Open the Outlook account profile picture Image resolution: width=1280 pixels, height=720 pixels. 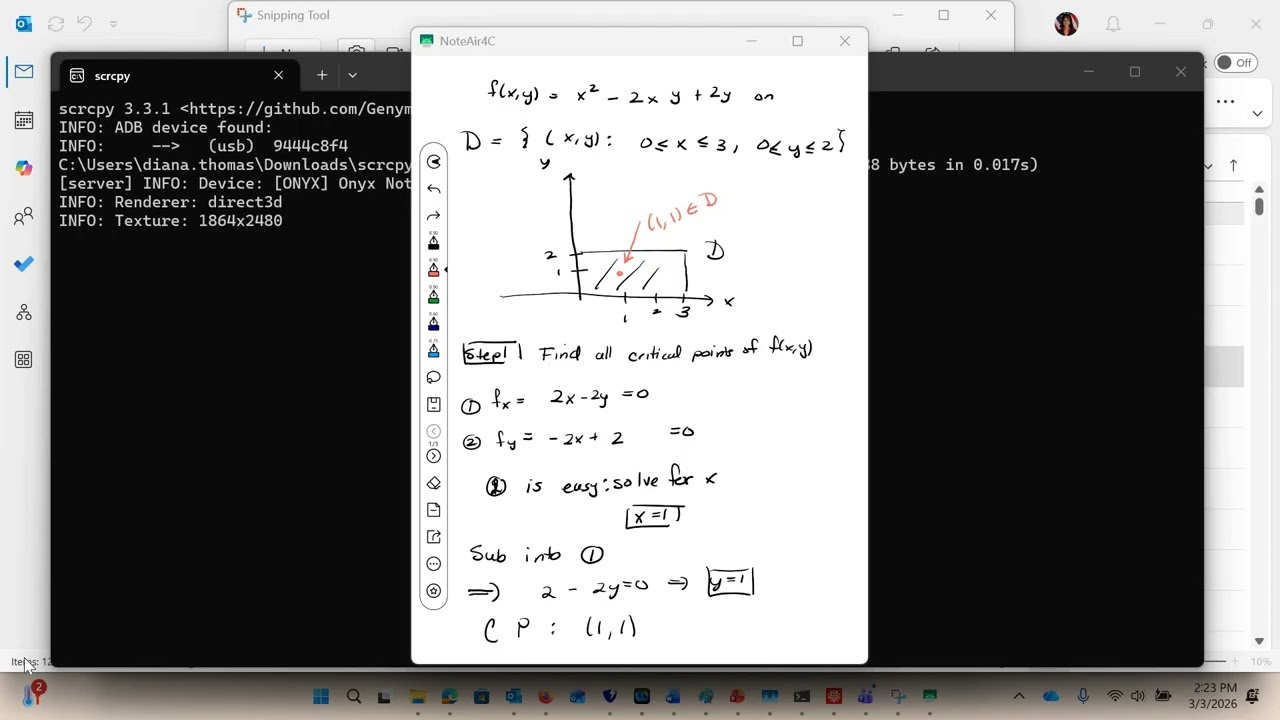point(1066,24)
